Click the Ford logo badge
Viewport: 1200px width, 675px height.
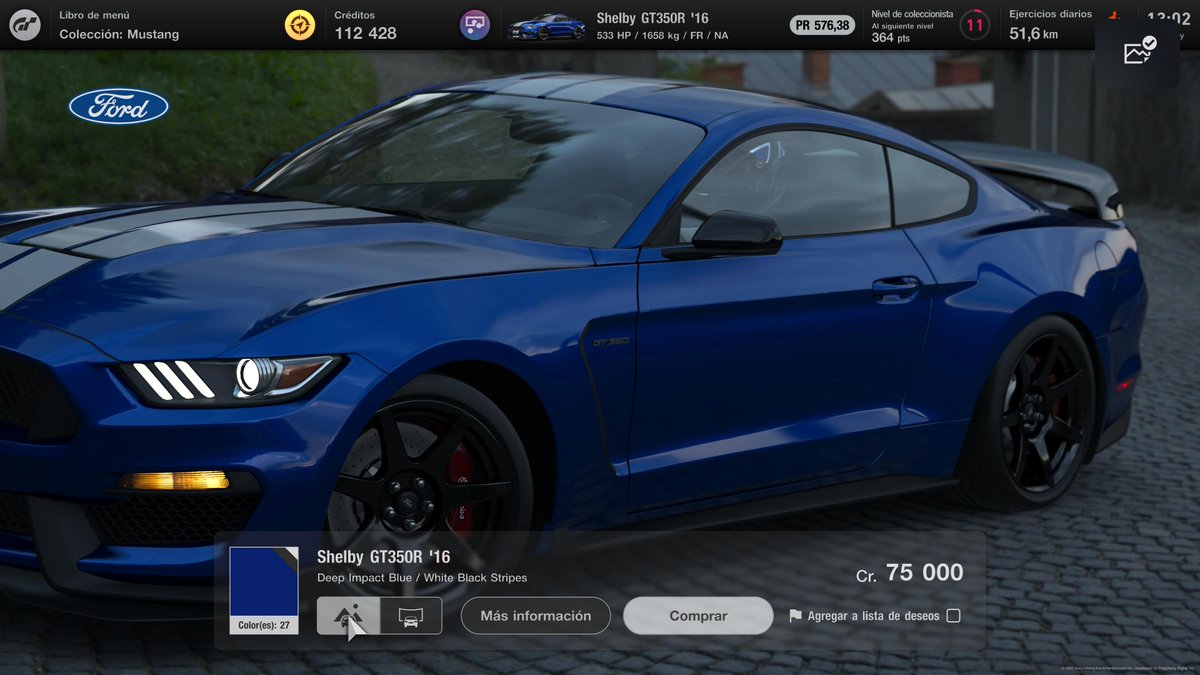[x=119, y=107]
